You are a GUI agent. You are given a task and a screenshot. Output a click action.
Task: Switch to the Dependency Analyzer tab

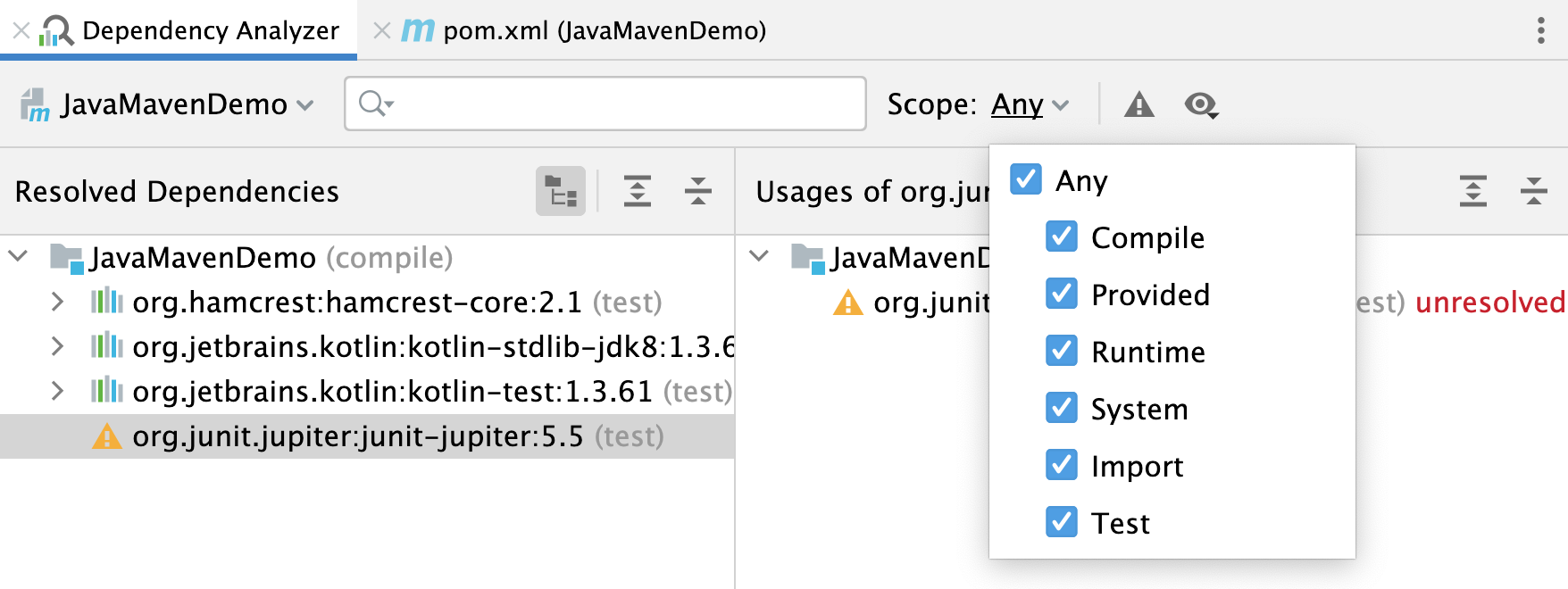click(179, 30)
